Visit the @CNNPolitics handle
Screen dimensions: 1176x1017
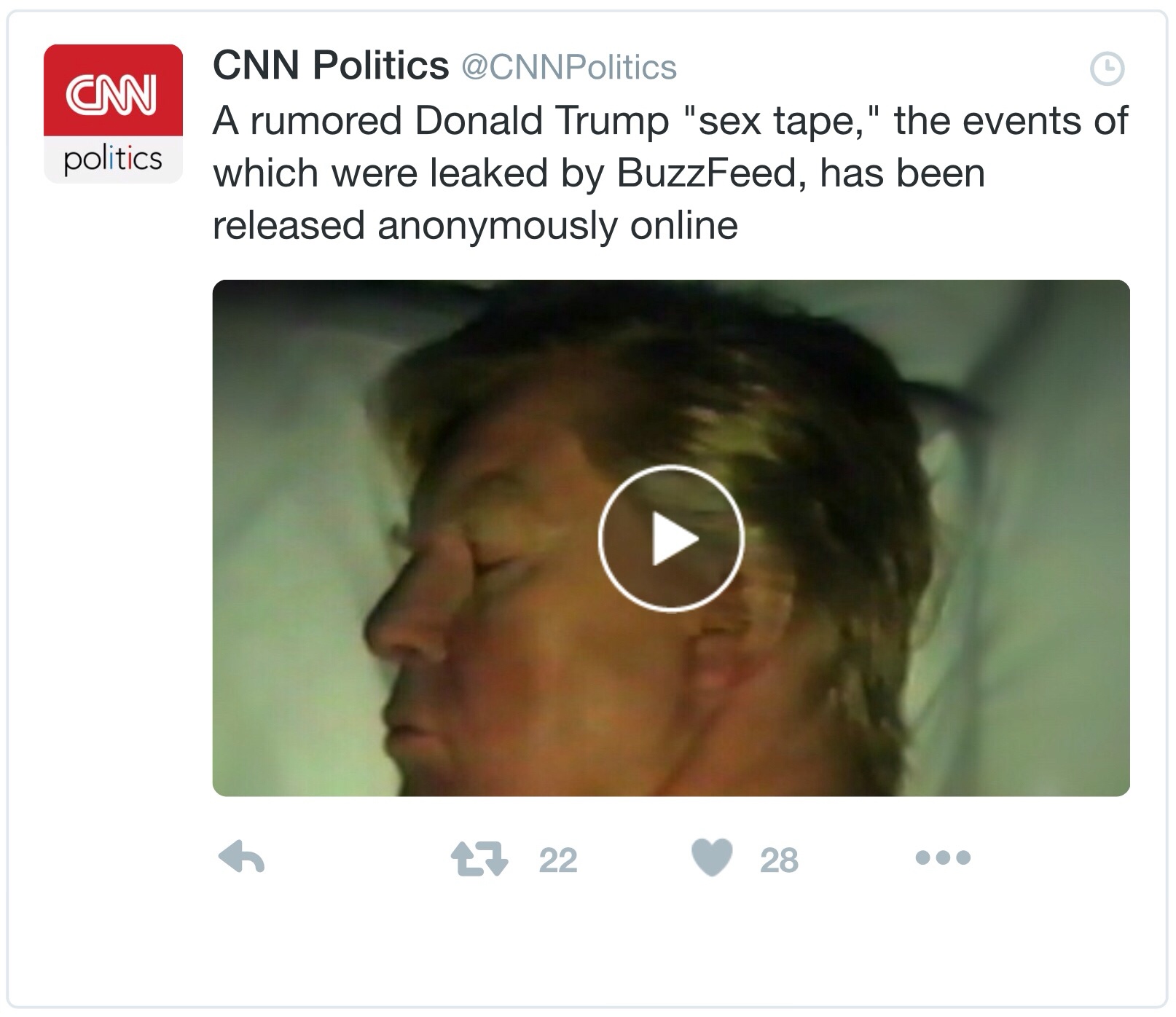coord(569,68)
